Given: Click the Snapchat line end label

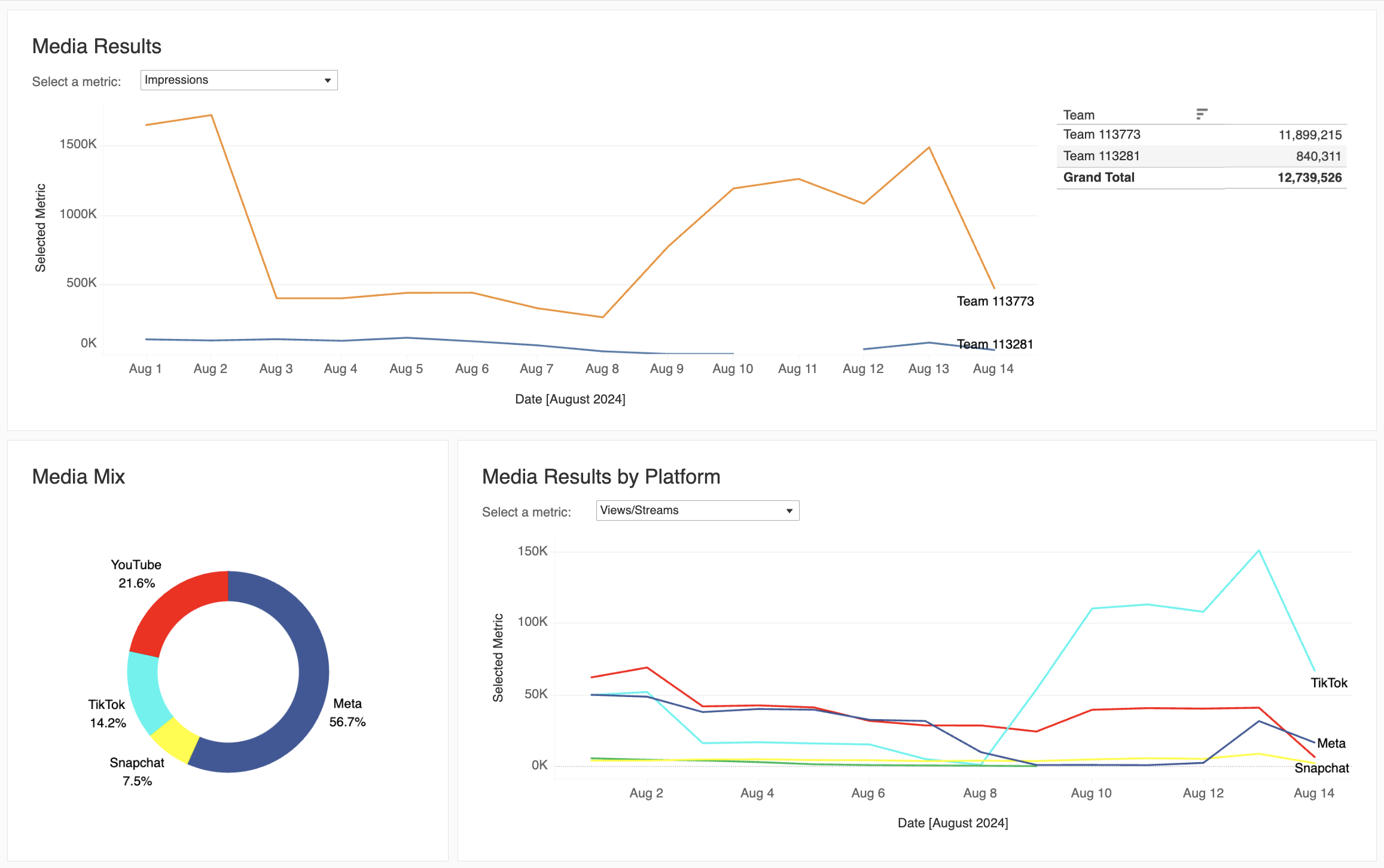Looking at the screenshot, I should (1321, 768).
